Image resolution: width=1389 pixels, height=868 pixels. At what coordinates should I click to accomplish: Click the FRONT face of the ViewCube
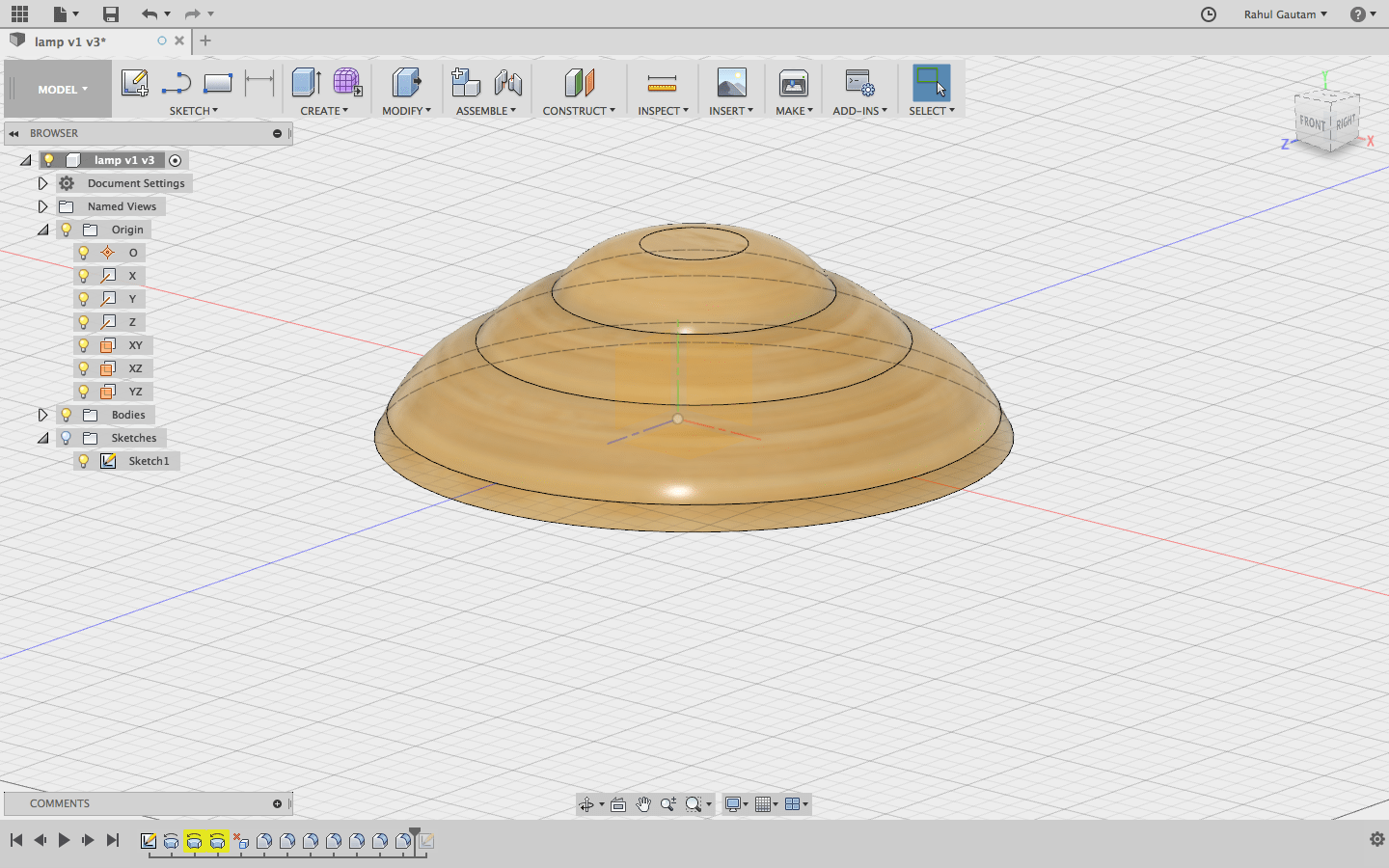pos(1313,123)
